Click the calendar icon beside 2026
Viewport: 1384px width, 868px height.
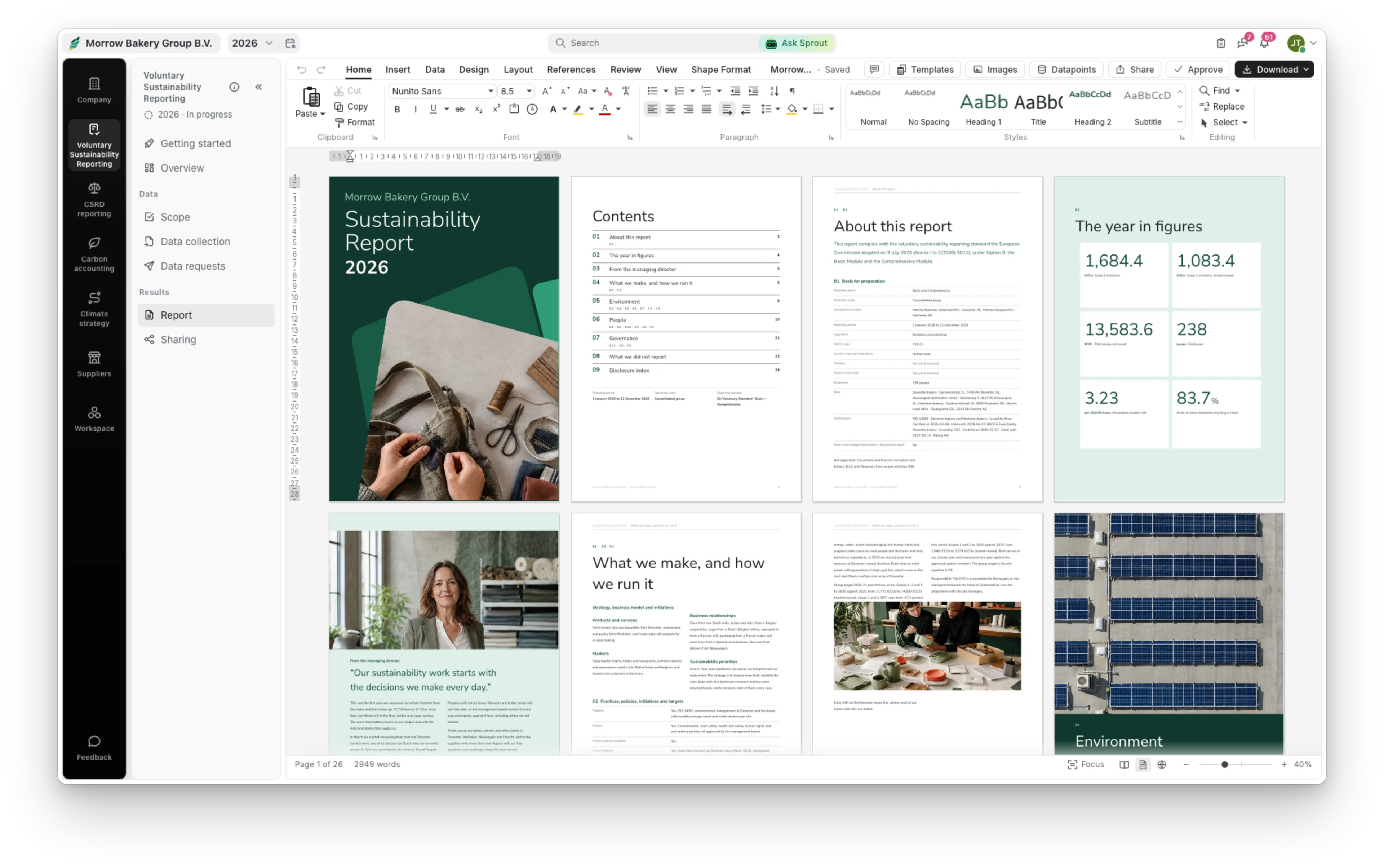click(290, 43)
